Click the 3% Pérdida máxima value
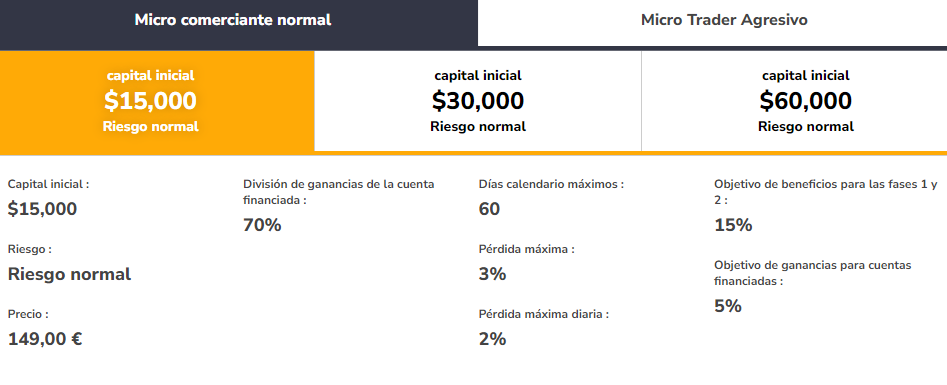 (x=492, y=274)
